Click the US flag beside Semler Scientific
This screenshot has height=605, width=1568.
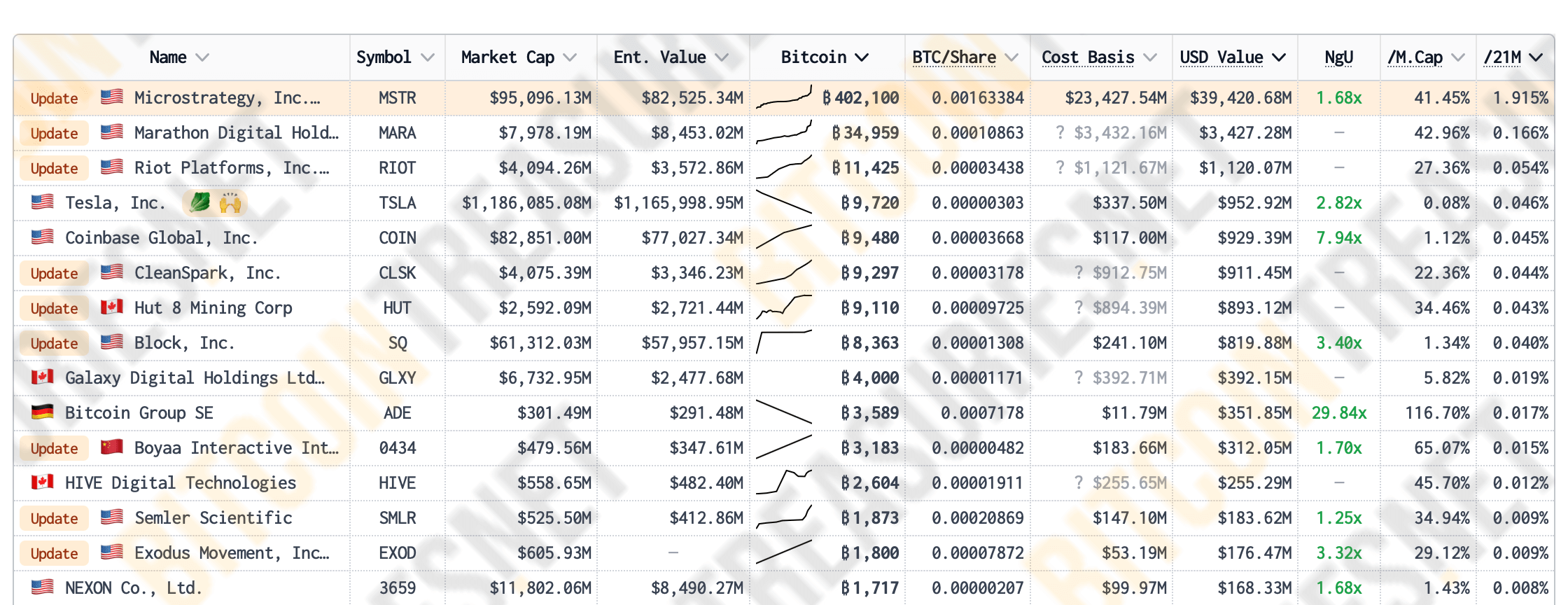click(112, 517)
